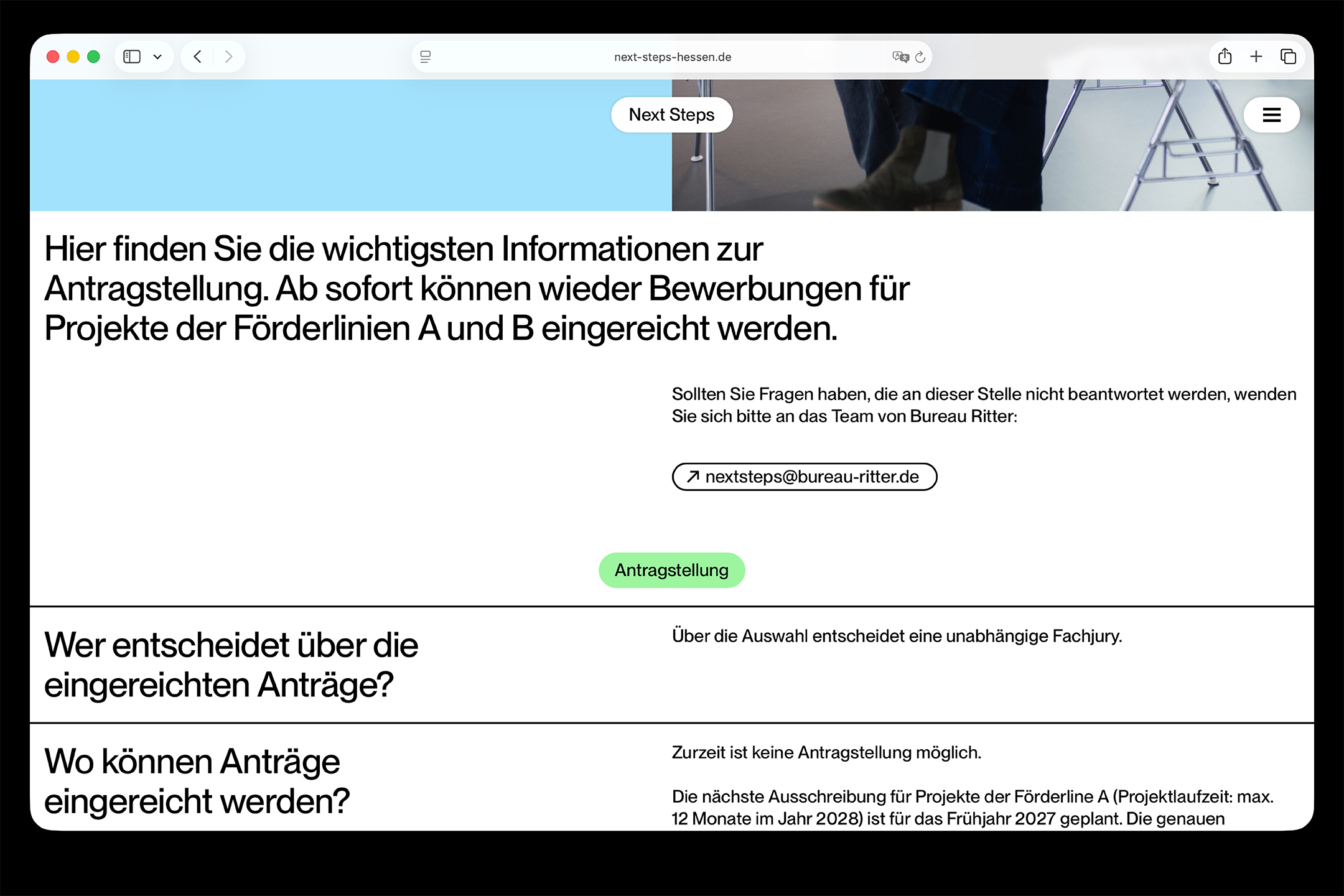The height and width of the screenshot is (896, 1344).
Task: Click the next-steps-hessen.de address field
Action: [x=672, y=57]
